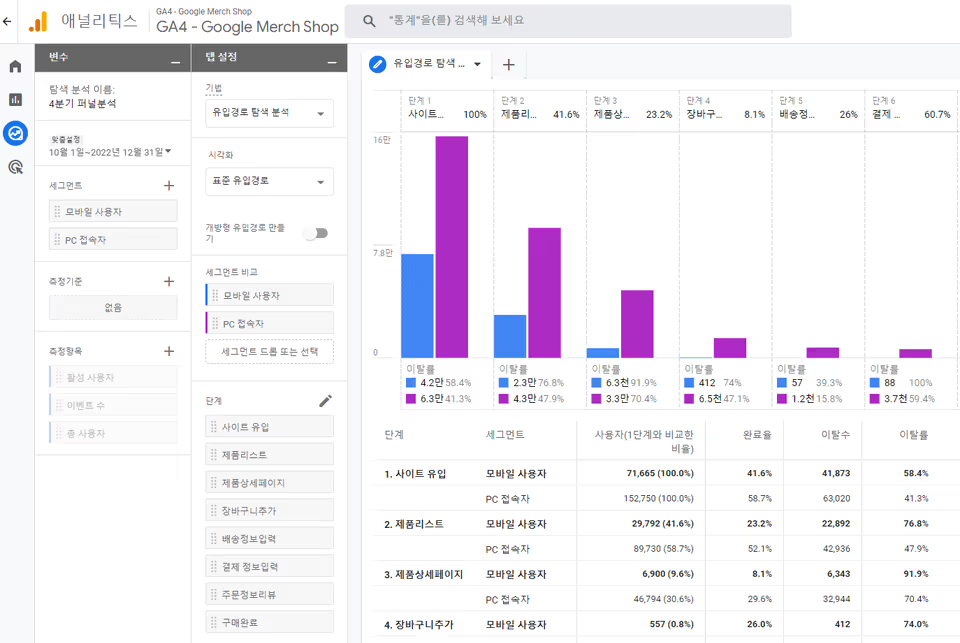Go to the Home icon in left sidebar
The image size is (960, 643).
(x=15, y=66)
